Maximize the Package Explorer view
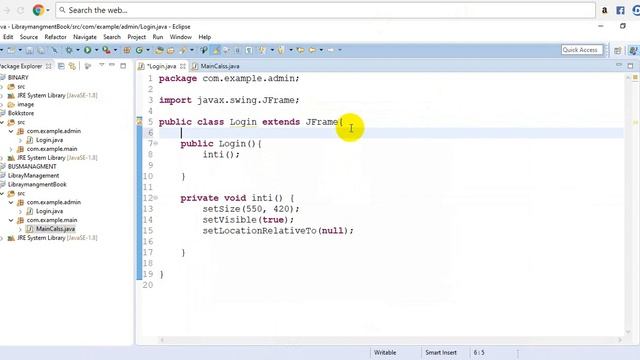640x360 pixels. [123, 66]
